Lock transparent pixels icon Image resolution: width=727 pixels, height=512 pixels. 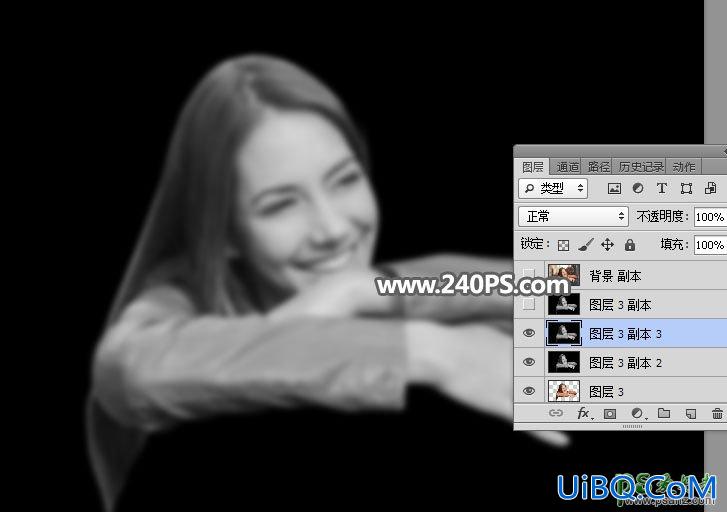pos(563,245)
